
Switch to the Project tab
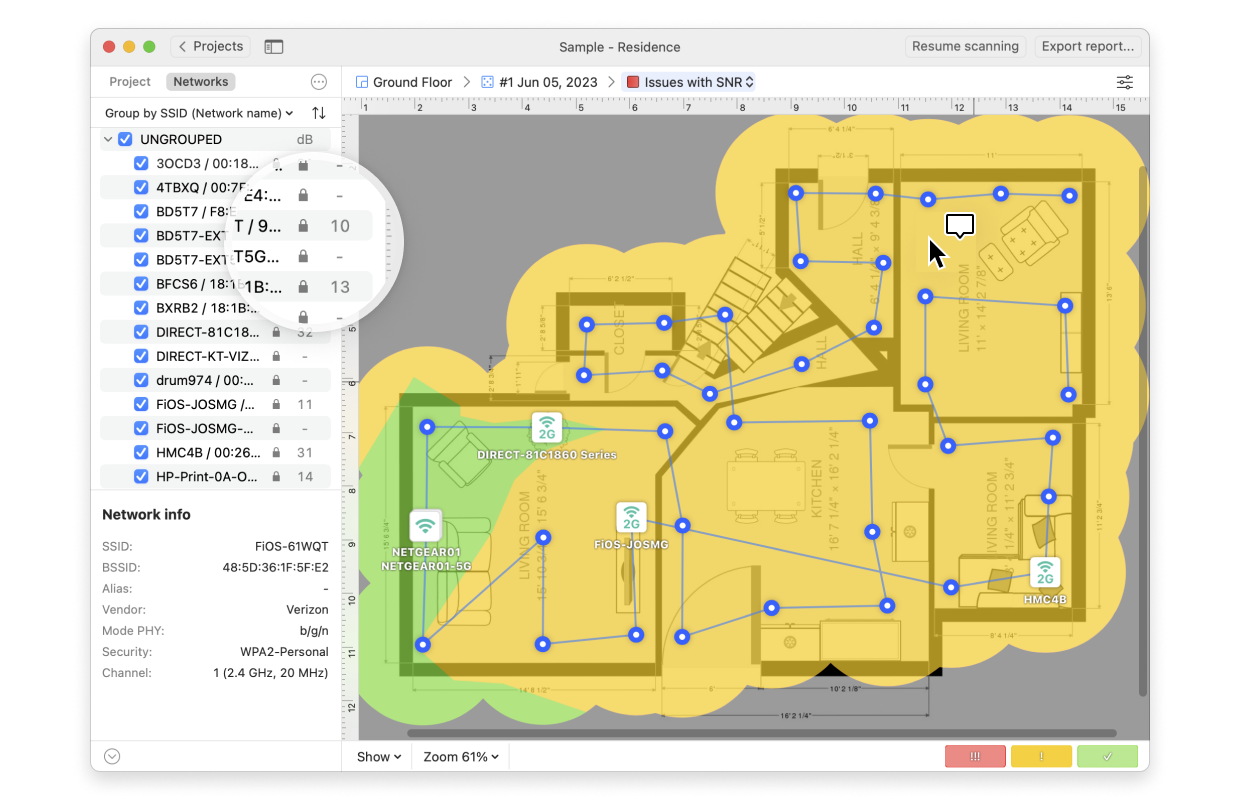[x=130, y=82]
